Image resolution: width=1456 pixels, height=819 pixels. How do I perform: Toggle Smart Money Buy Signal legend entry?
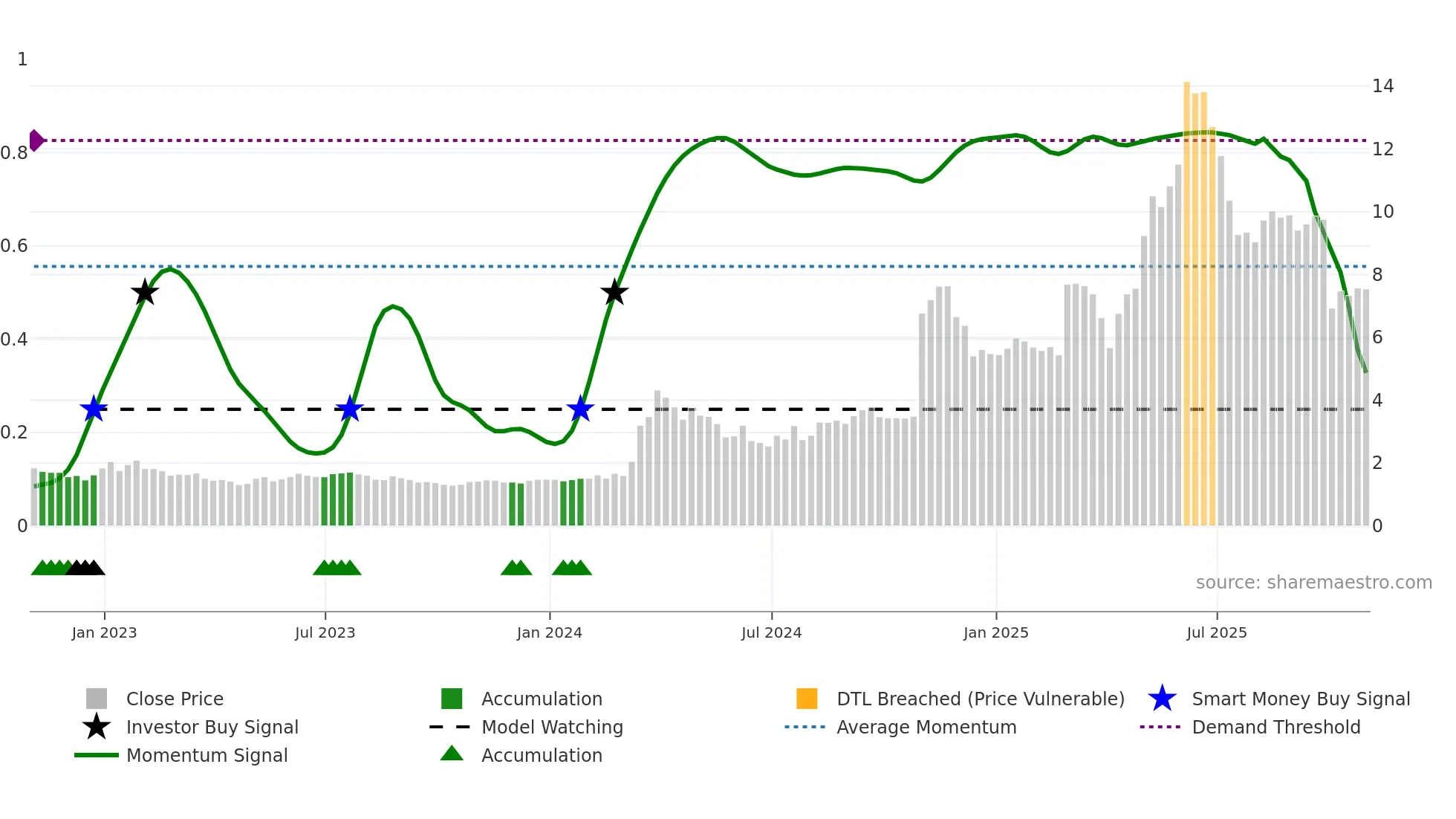point(1300,699)
